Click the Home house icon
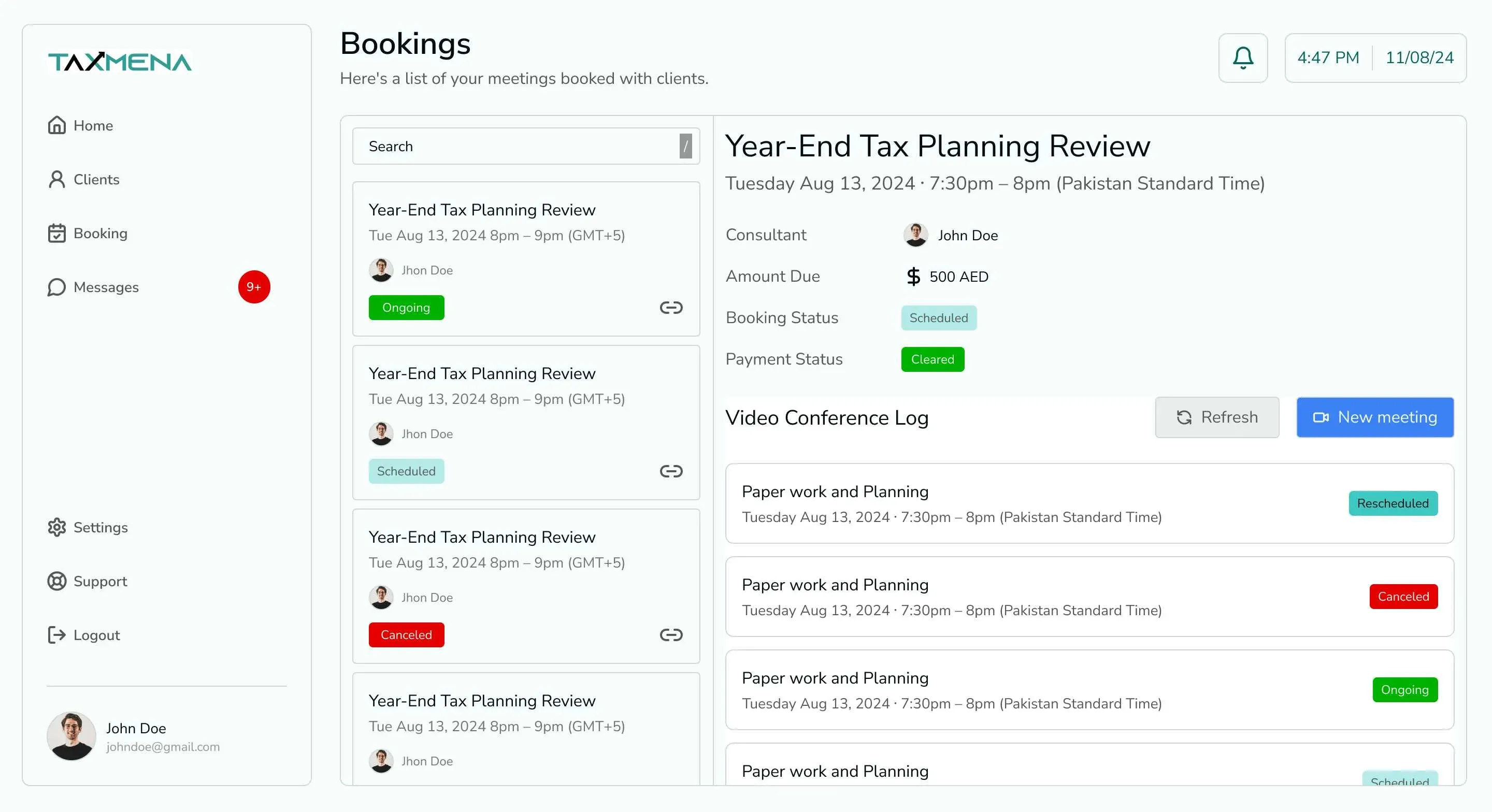This screenshot has height=812, width=1492. 57,125
